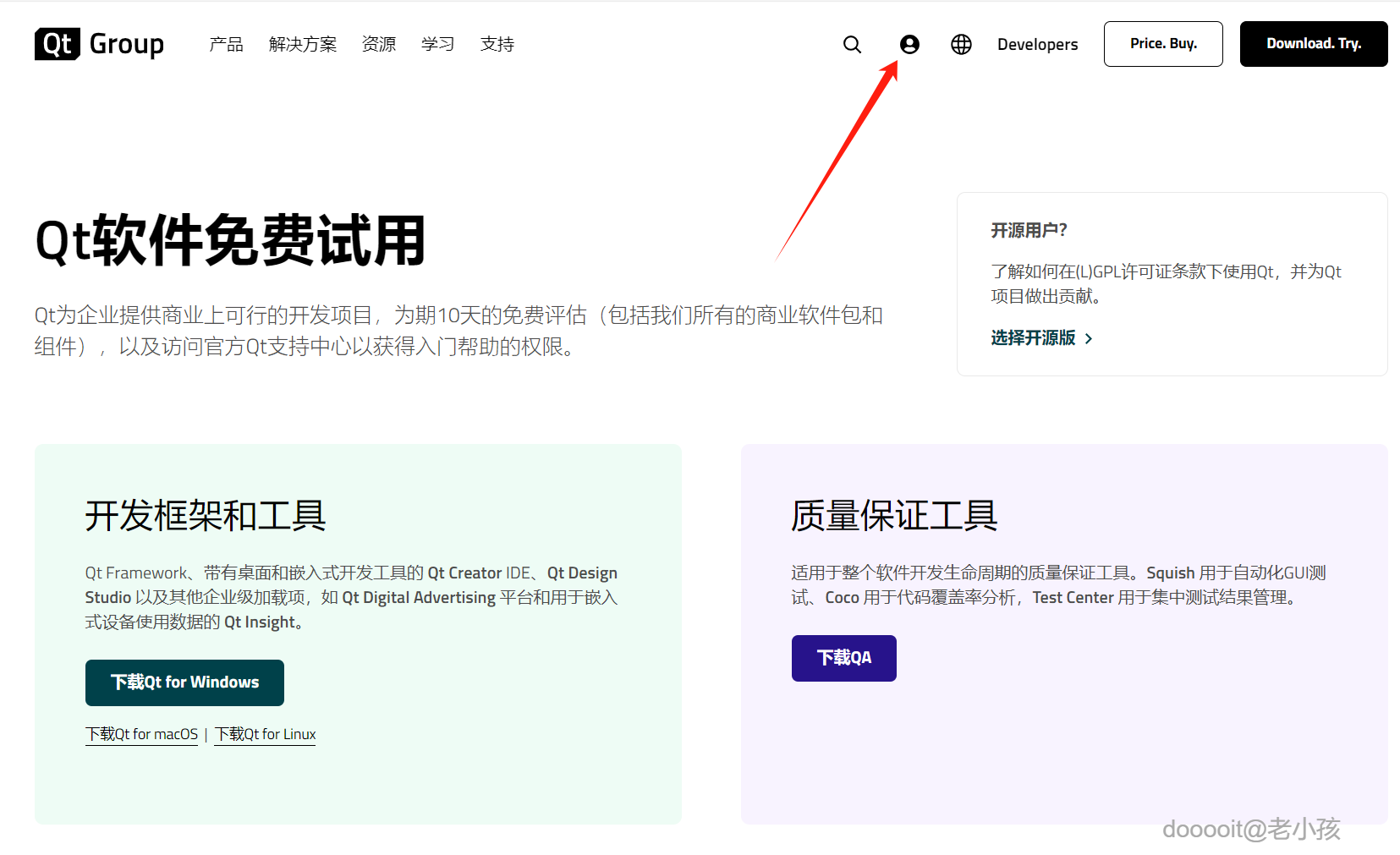Click the Download. Try. button
This screenshot has height=855, width=1400.
(x=1313, y=44)
